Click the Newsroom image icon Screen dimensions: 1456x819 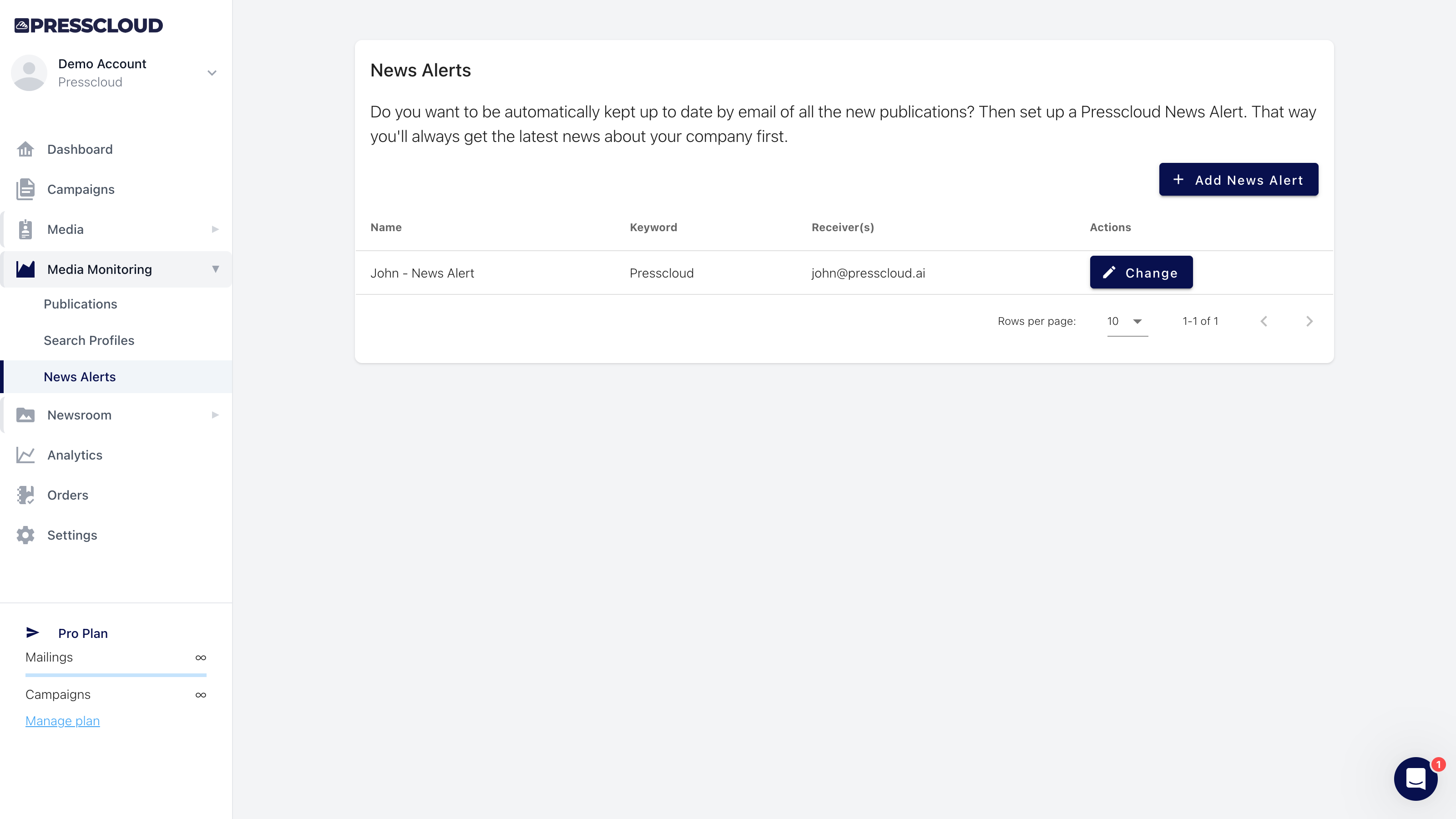(x=25, y=415)
